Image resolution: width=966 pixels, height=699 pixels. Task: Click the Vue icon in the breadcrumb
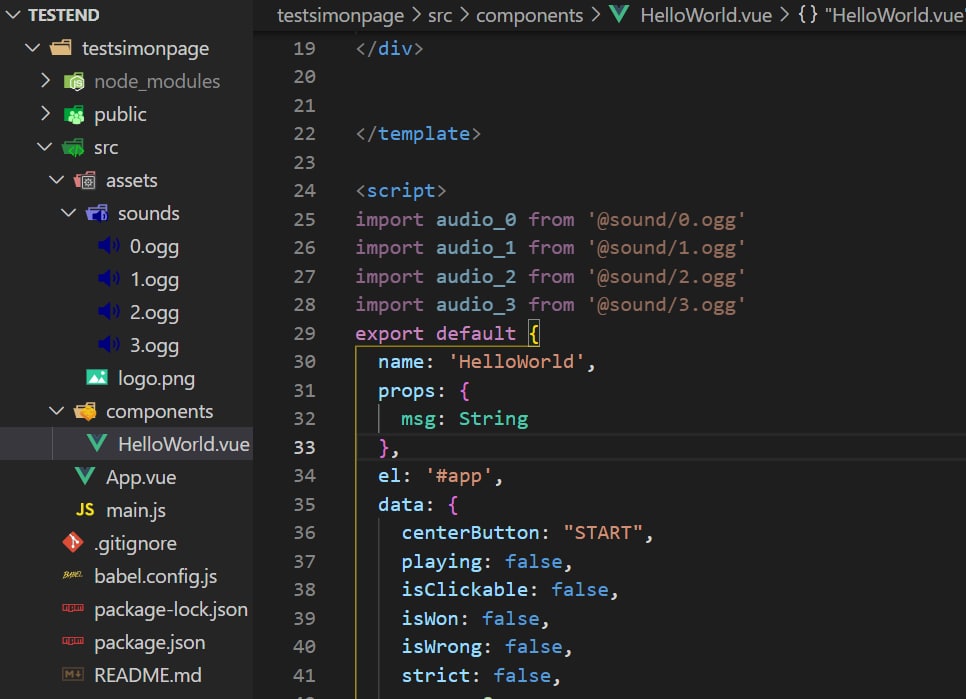tap(619, 14)
